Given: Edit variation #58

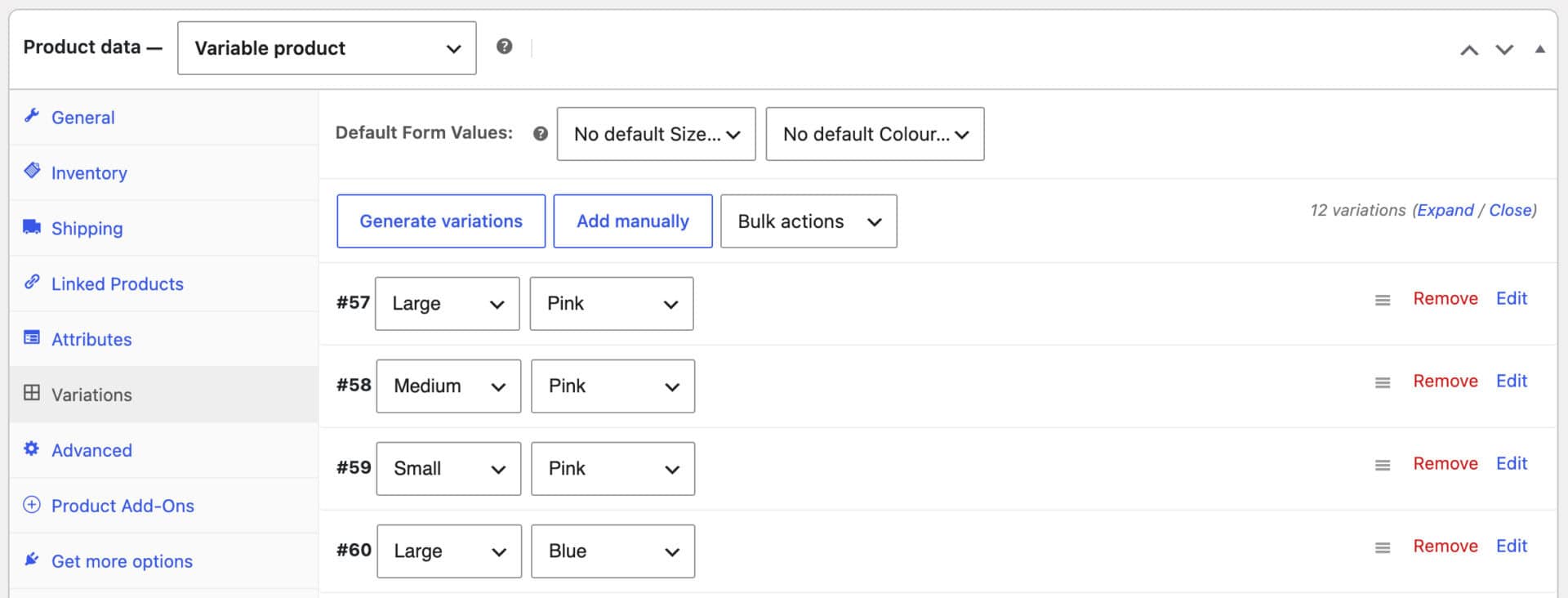Looking at the screenshot, I should point(1512,382).
